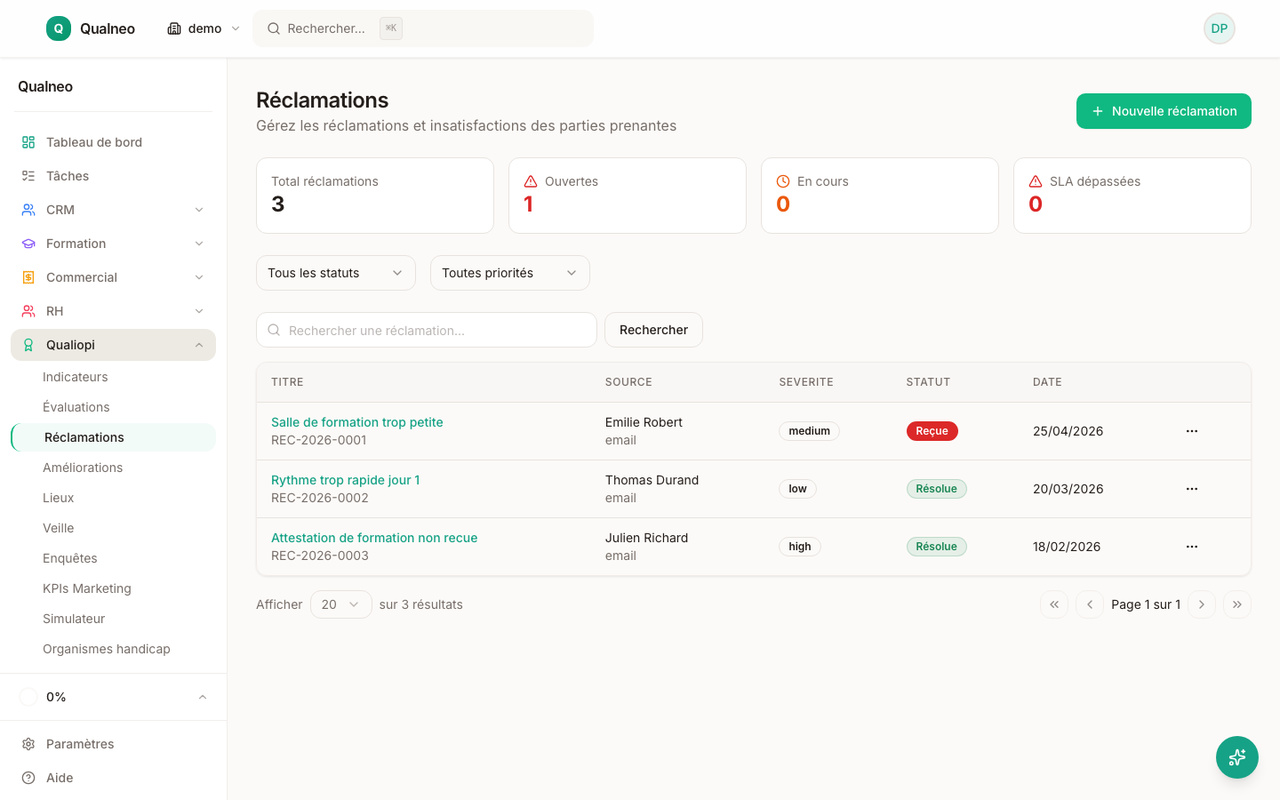Click the Ouvertes warning triangle icon
The width and height of the screenshot is (1280, 800).
click(x=531, y=181)
